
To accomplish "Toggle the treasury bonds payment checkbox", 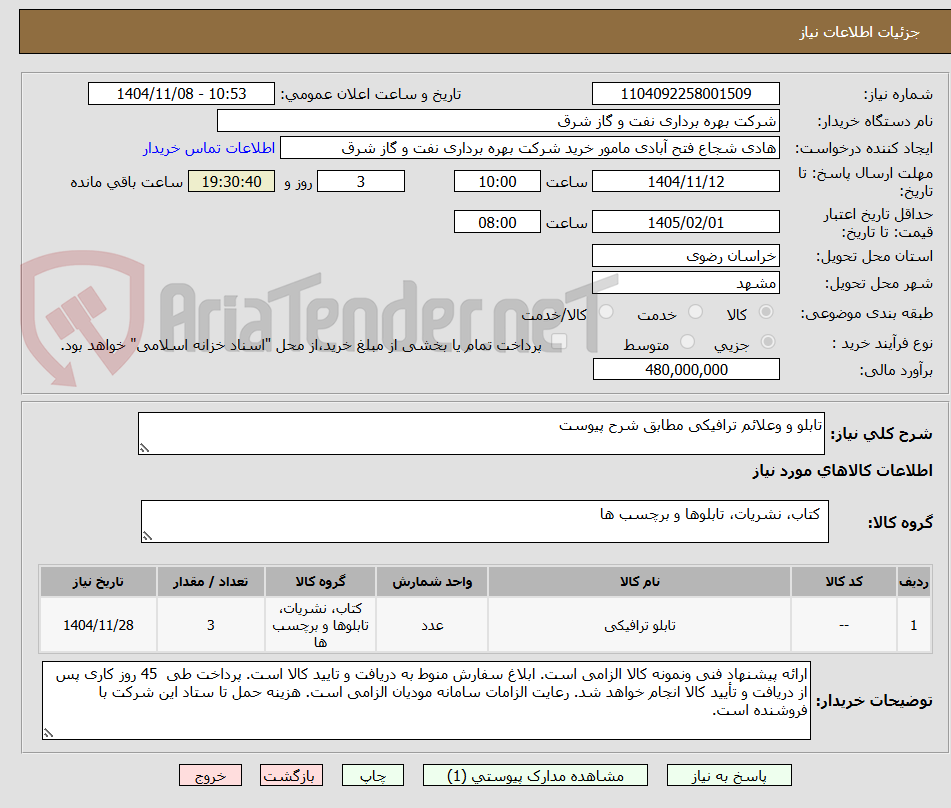I will click(559, 342).
